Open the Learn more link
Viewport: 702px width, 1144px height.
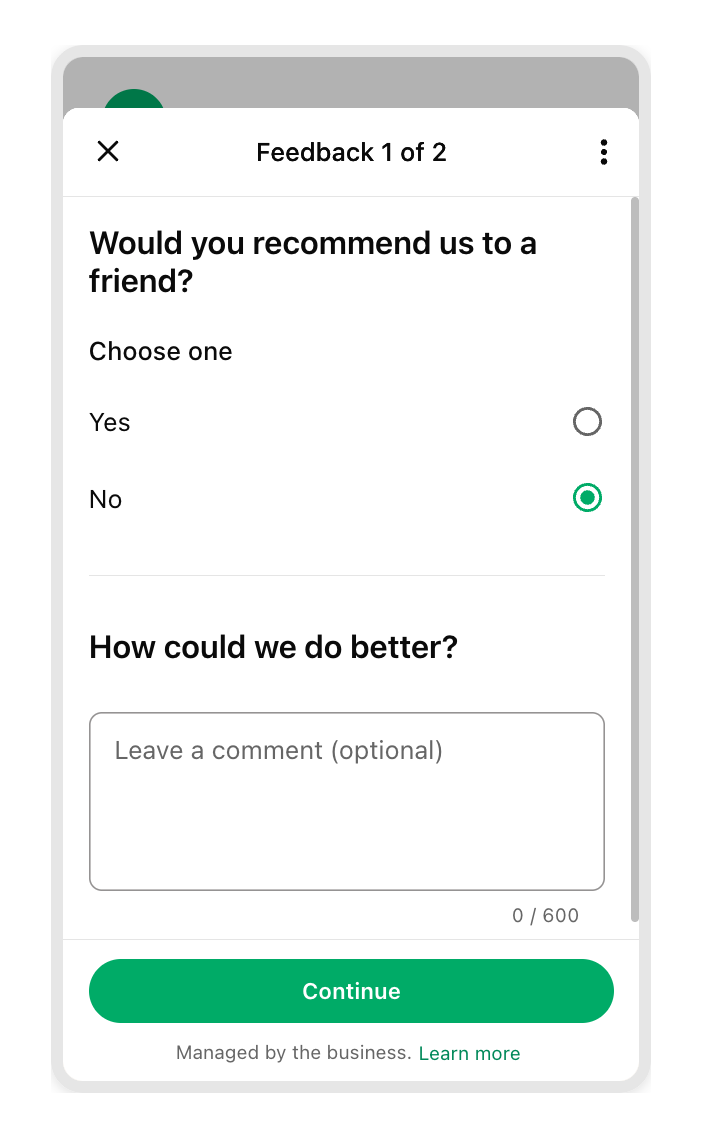tap(469, 1053)
